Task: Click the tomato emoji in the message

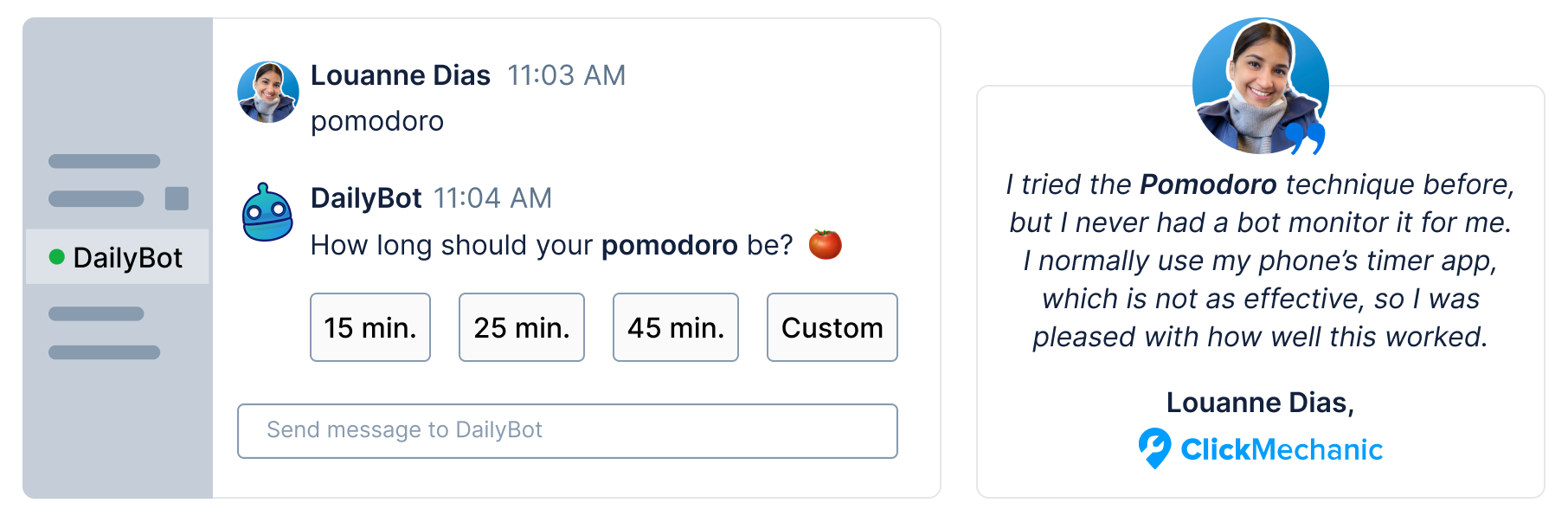Action: (825, 244)
